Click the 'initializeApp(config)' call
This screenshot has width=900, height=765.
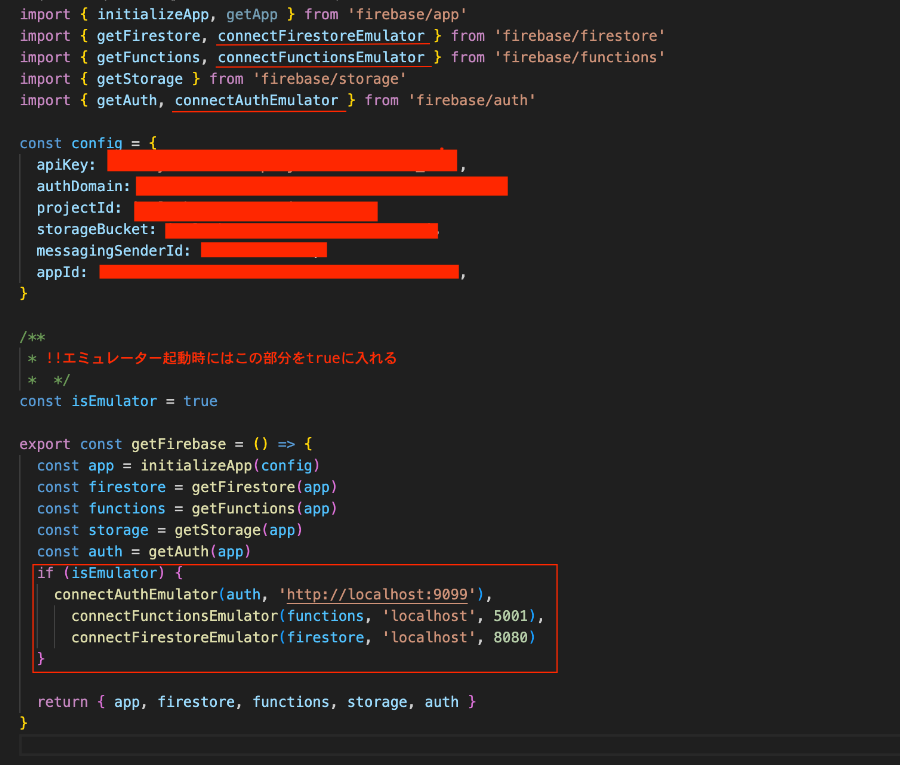pos(230,466)
